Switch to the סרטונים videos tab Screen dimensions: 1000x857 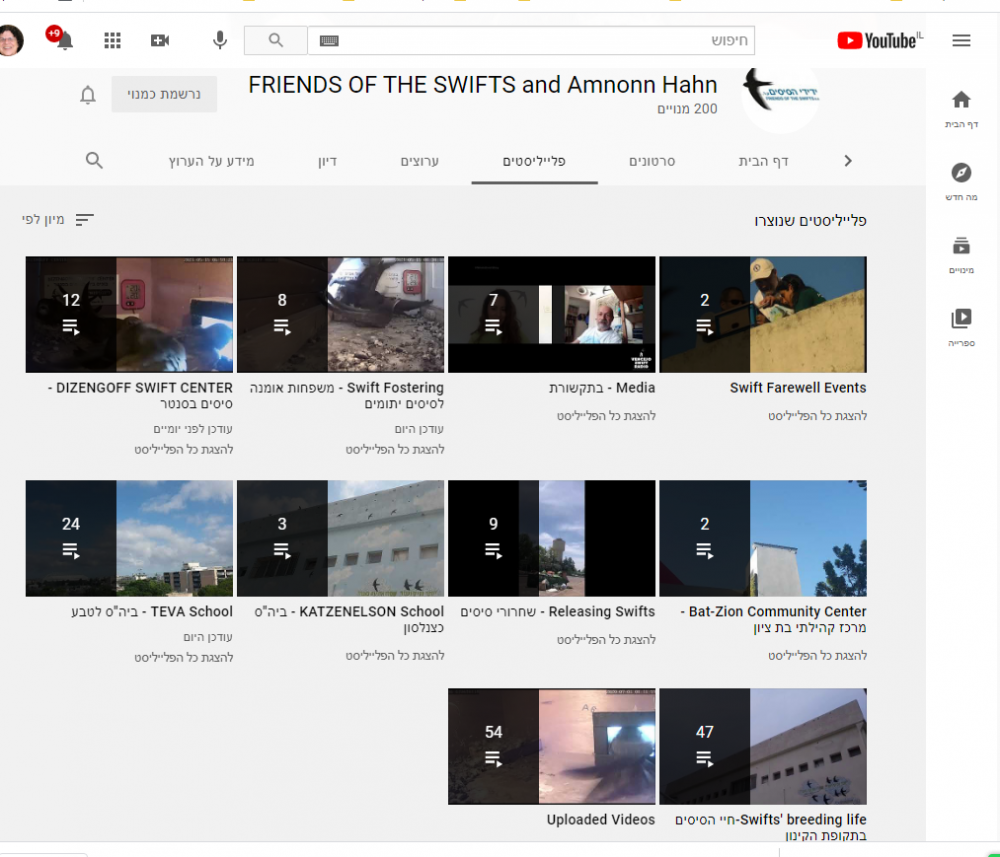click(x=652, y=161)
